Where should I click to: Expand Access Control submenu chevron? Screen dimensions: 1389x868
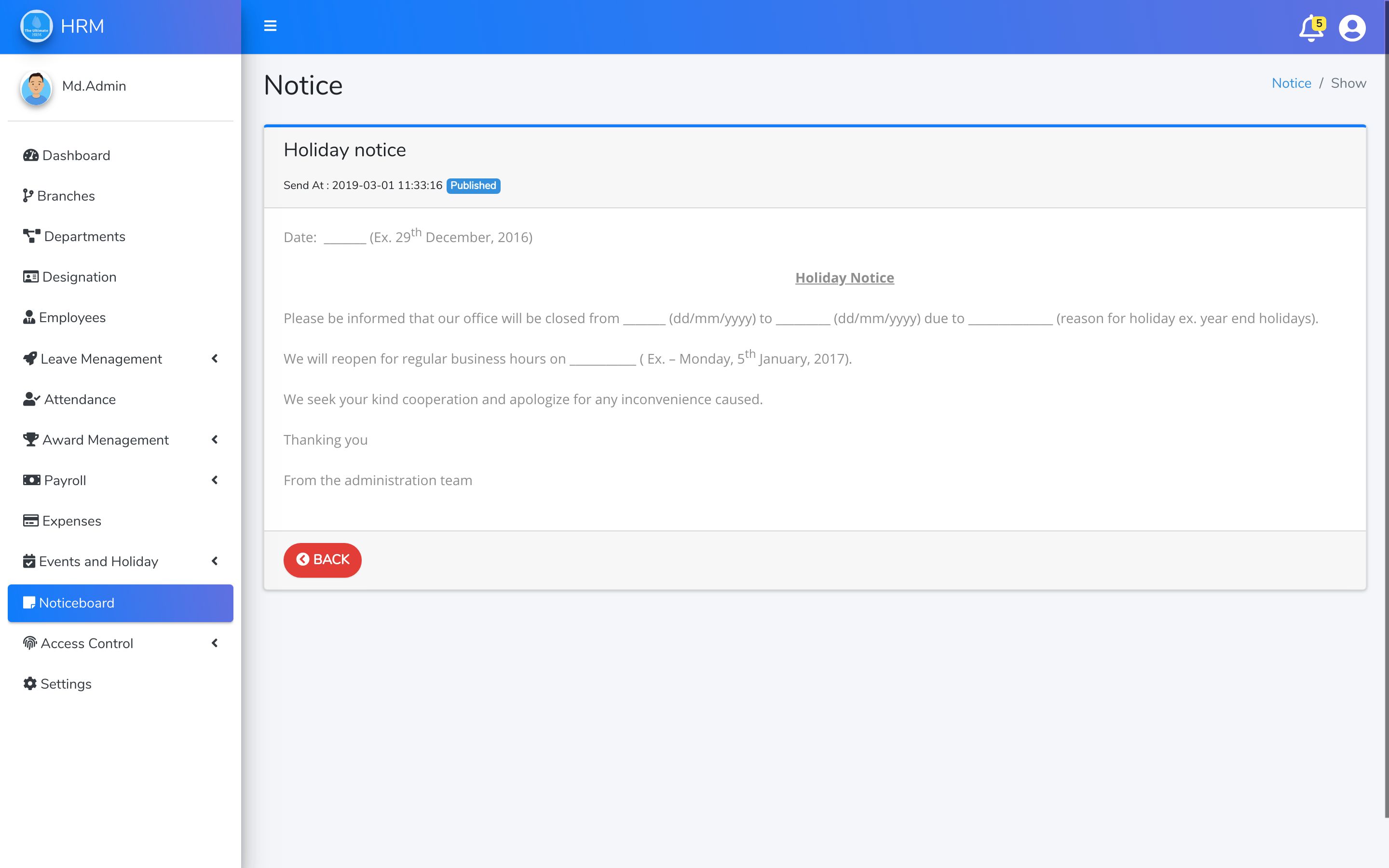point(215,643)
